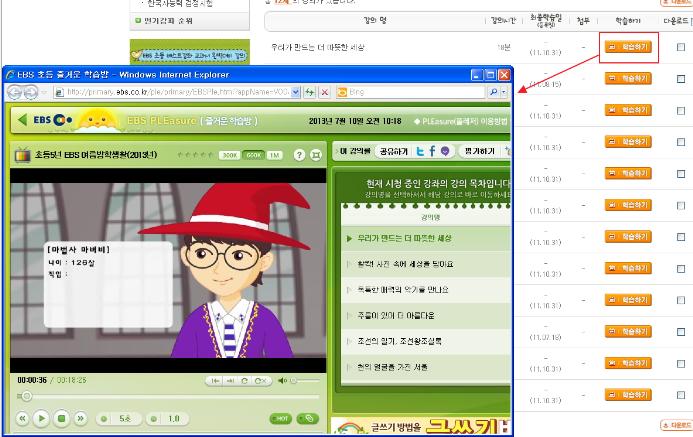Click IE browser Back arrow button
Viewport: 693px width, 437px height.
[15, 92]
